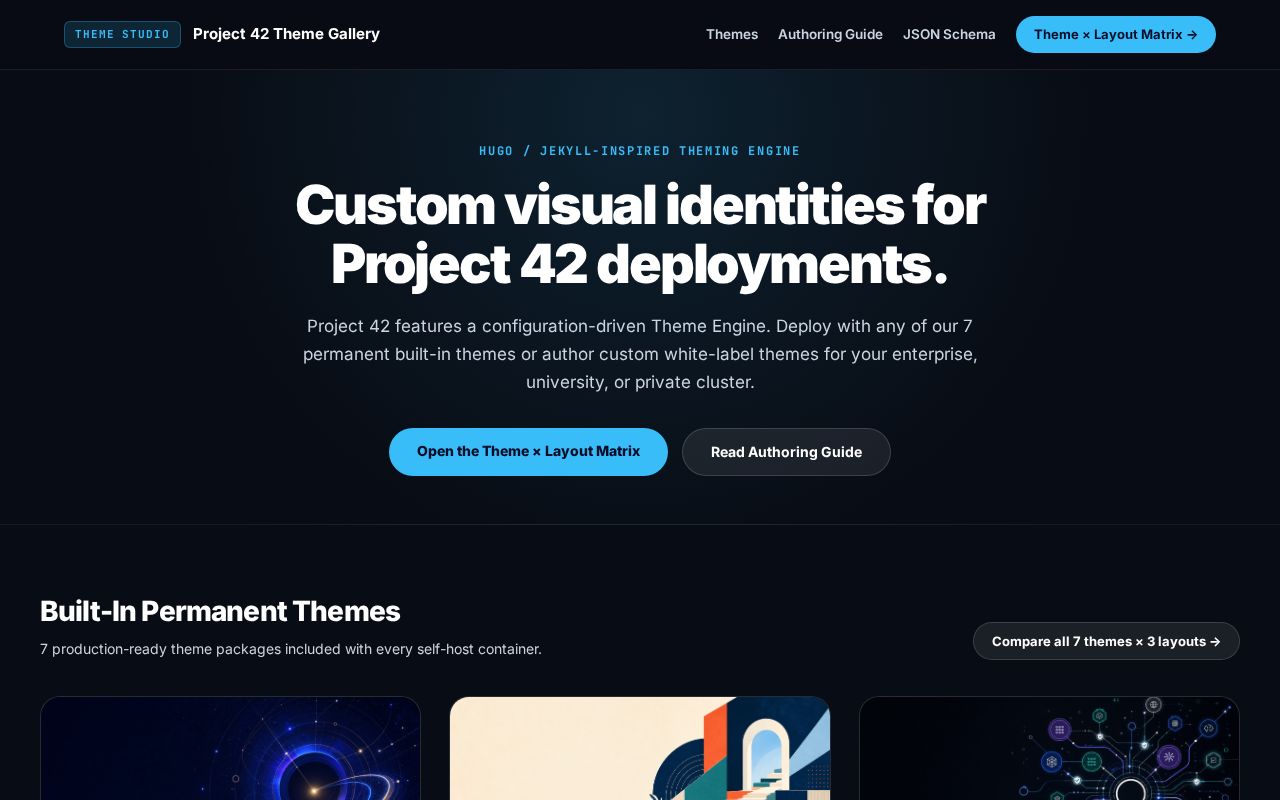The image size is (1280, 800).
Task: Open the Project 42 Theme Gallery title link
Action: pyautogui.click(x=286, y=34)
